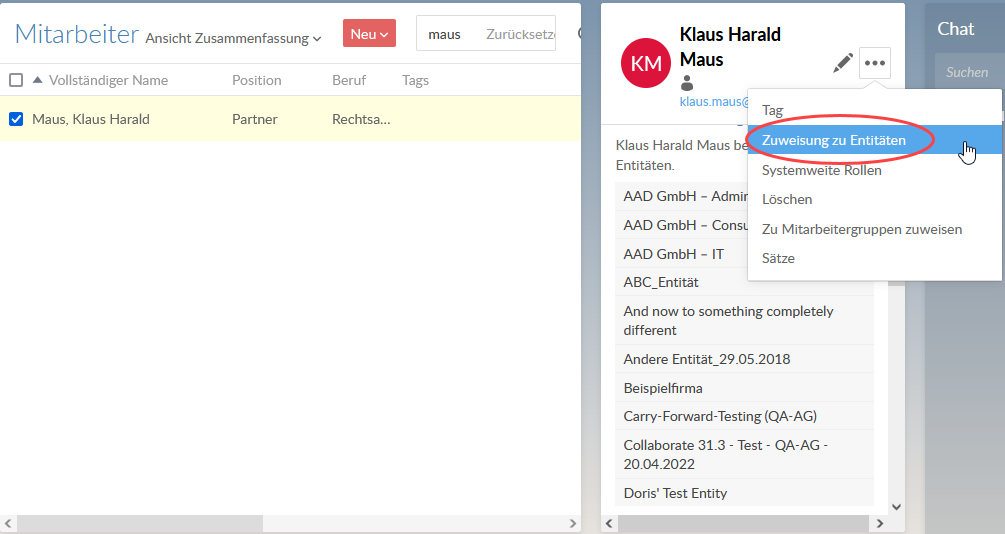The height and width of the screenshot is (534, 1005).
Task: Choose Zuweisung zu Entitäten menu entry
Action: (874, 140)
